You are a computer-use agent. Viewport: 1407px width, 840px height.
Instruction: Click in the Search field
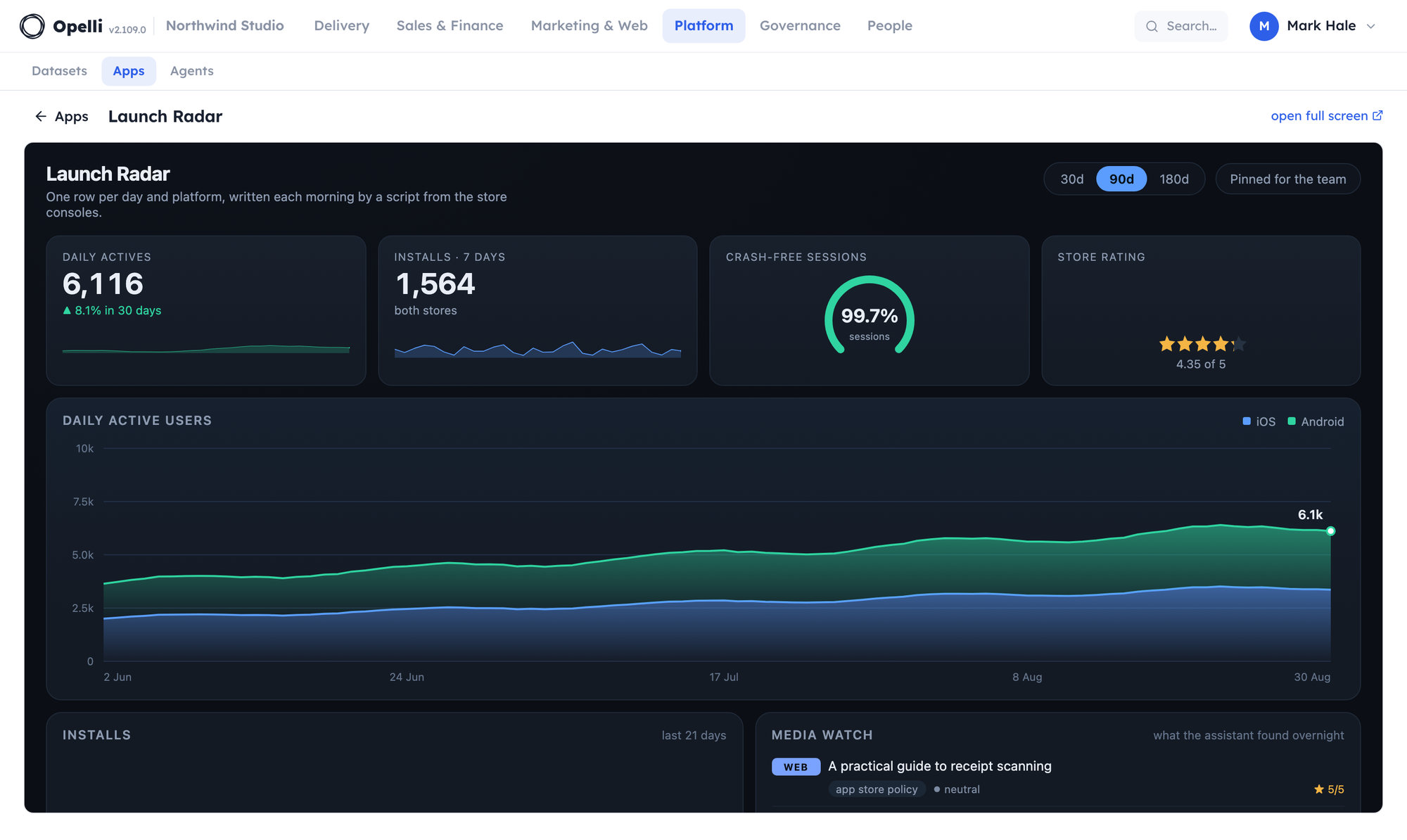(1181, 26)
